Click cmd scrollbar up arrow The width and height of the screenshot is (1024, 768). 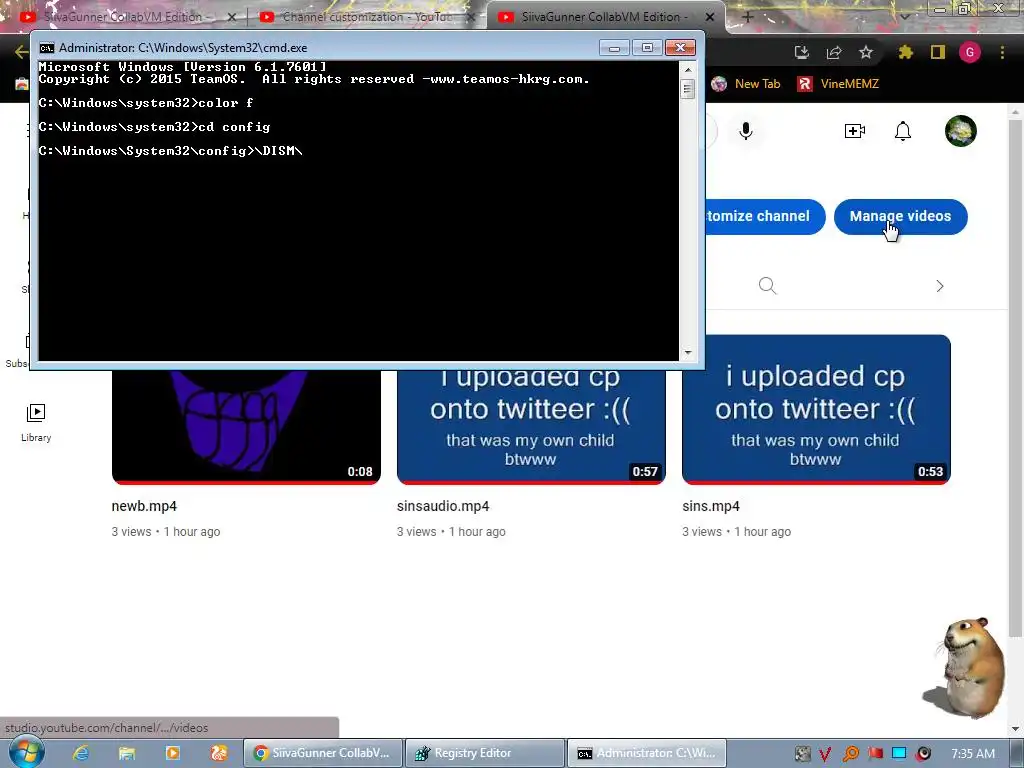(x=688, y=69)
